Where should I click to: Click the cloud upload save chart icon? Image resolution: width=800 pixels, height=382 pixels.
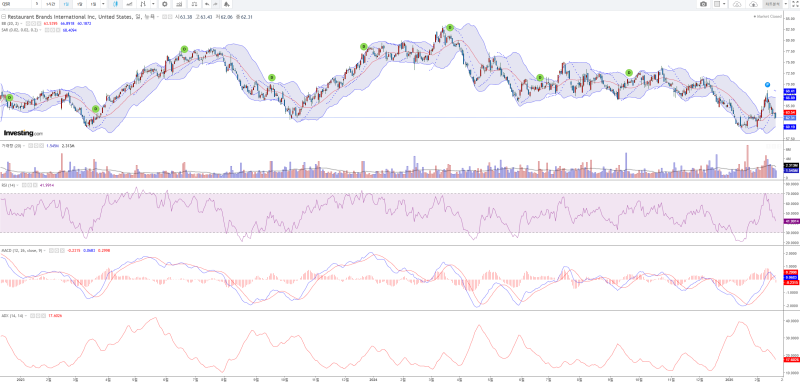754,4
